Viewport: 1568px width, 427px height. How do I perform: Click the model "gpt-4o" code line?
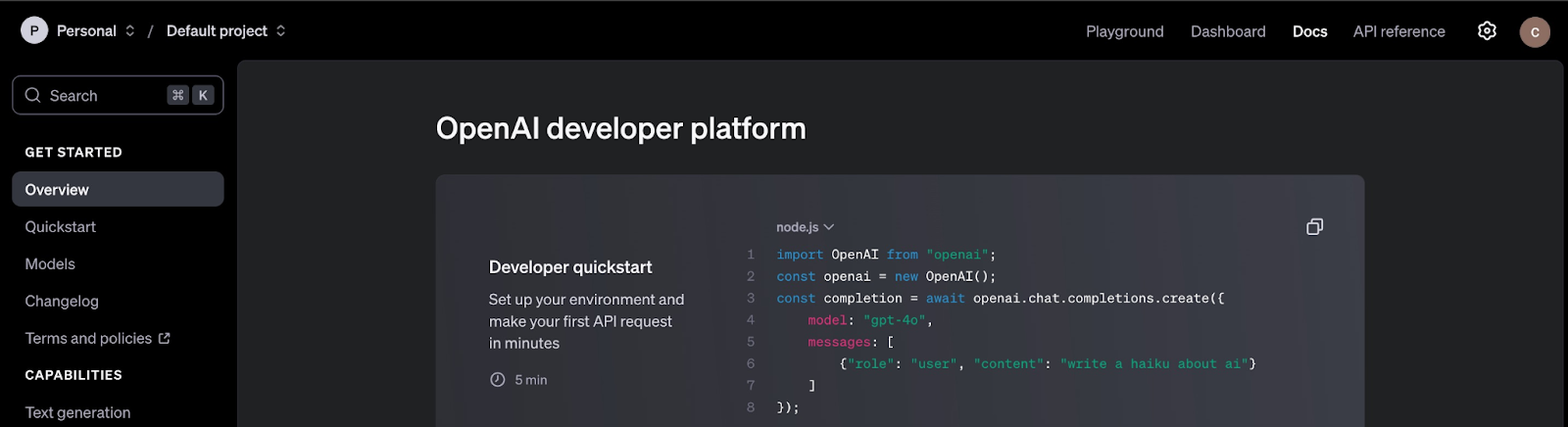[x=870, y=320]
